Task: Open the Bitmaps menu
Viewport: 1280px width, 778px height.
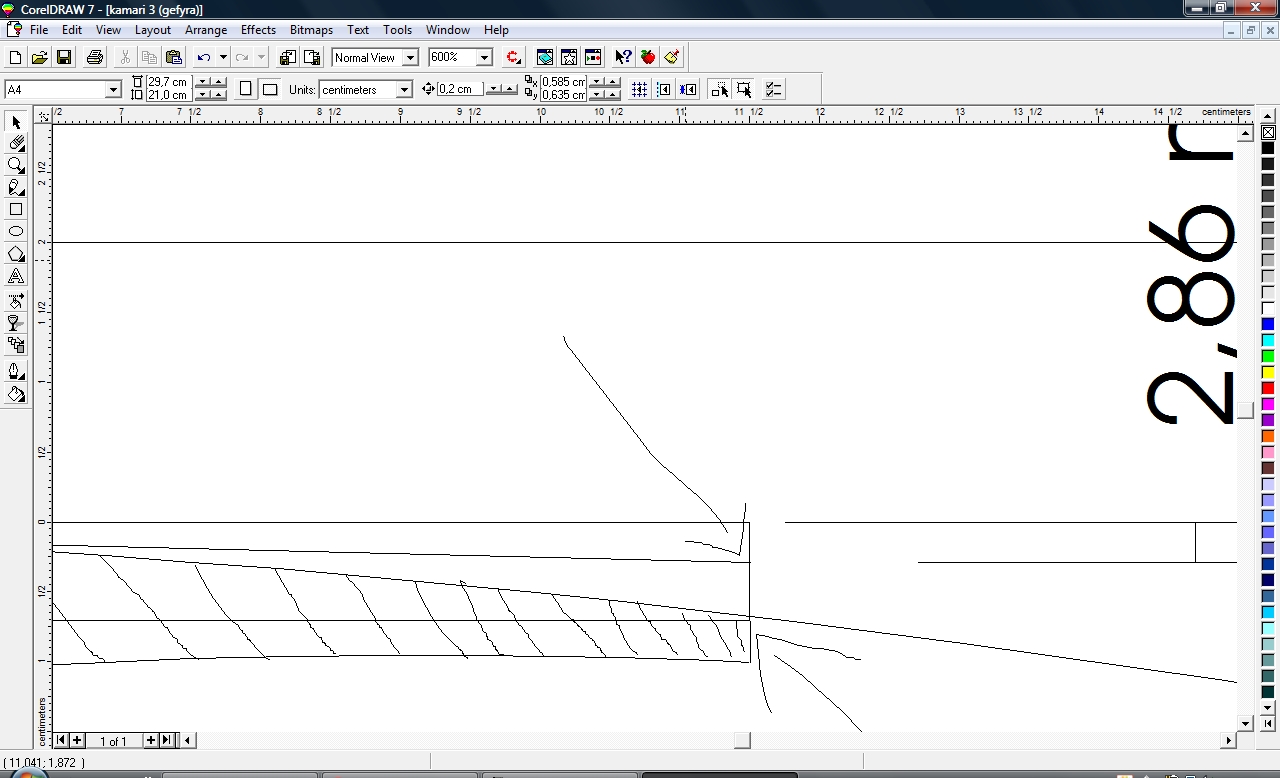Action: point(311,30)
